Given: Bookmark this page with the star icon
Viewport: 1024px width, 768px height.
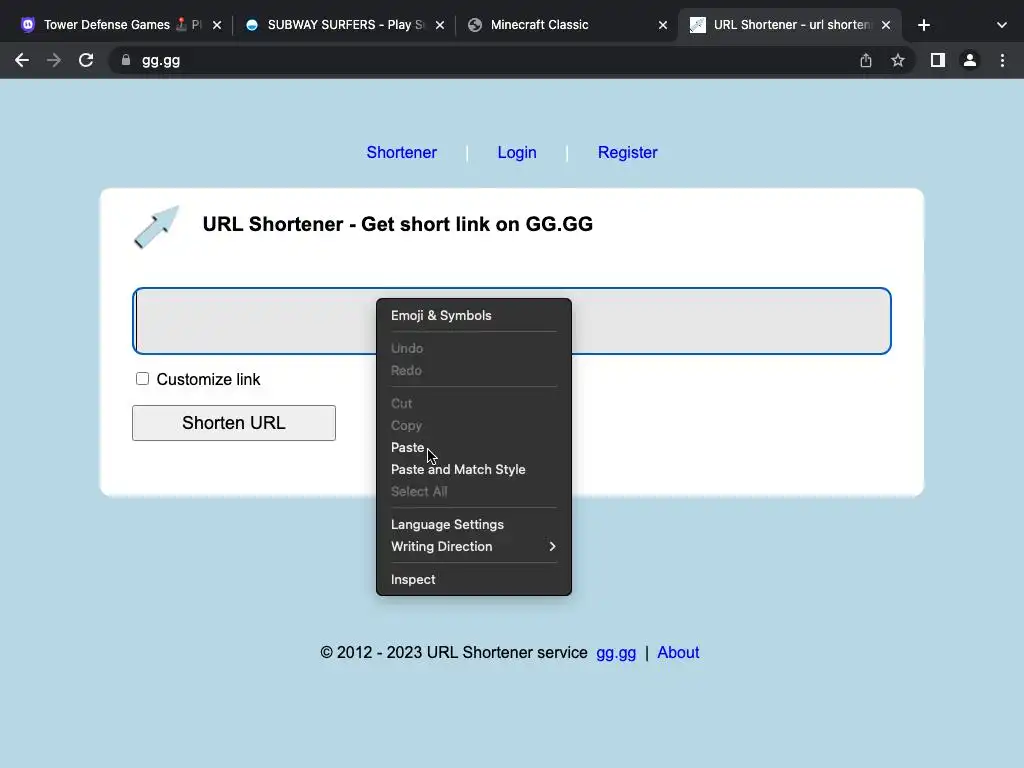Looking at the screenshot, I should pyautogui.click(x=898, y=60).
